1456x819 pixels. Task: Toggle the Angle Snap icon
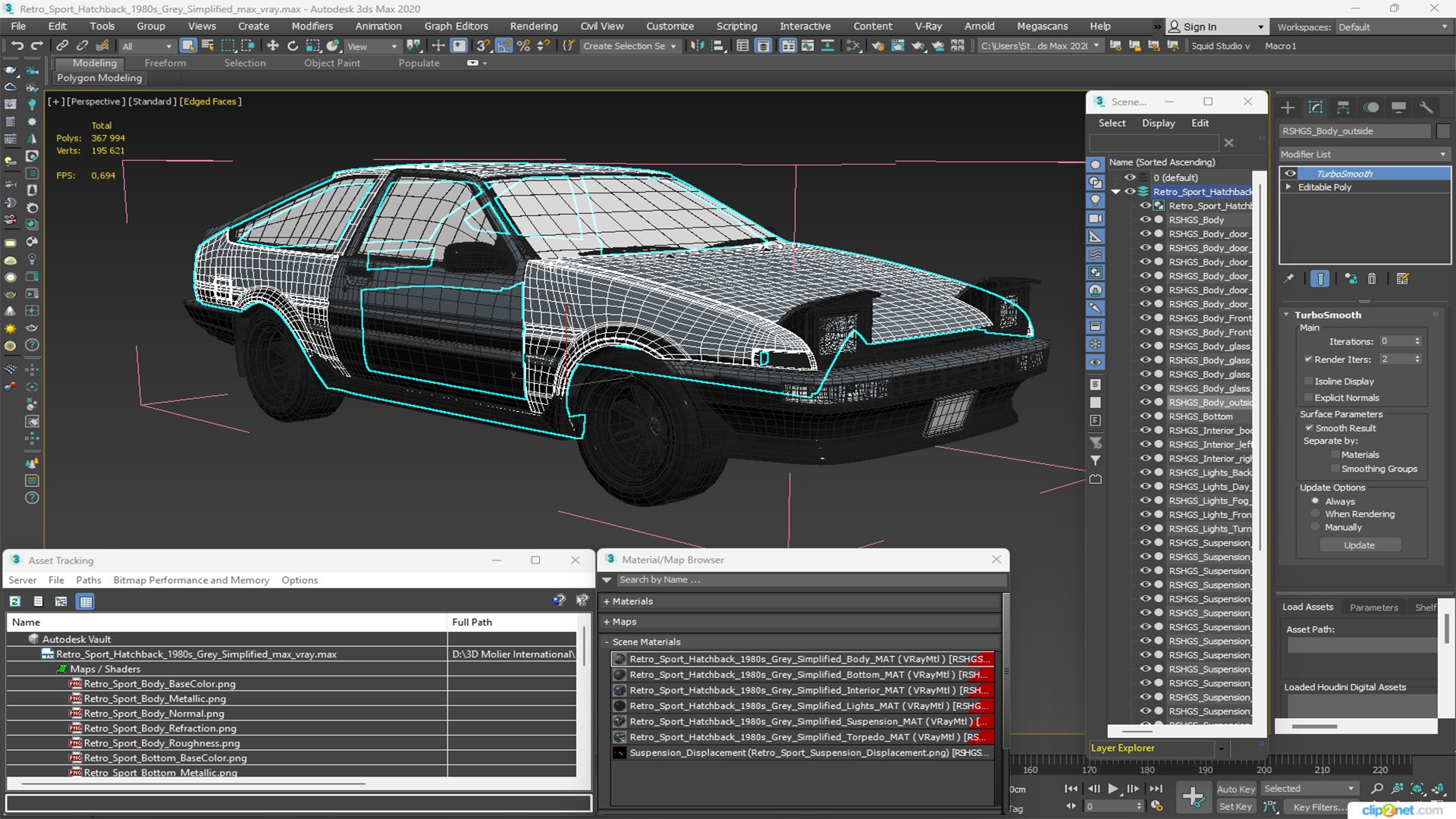point(504,46)
